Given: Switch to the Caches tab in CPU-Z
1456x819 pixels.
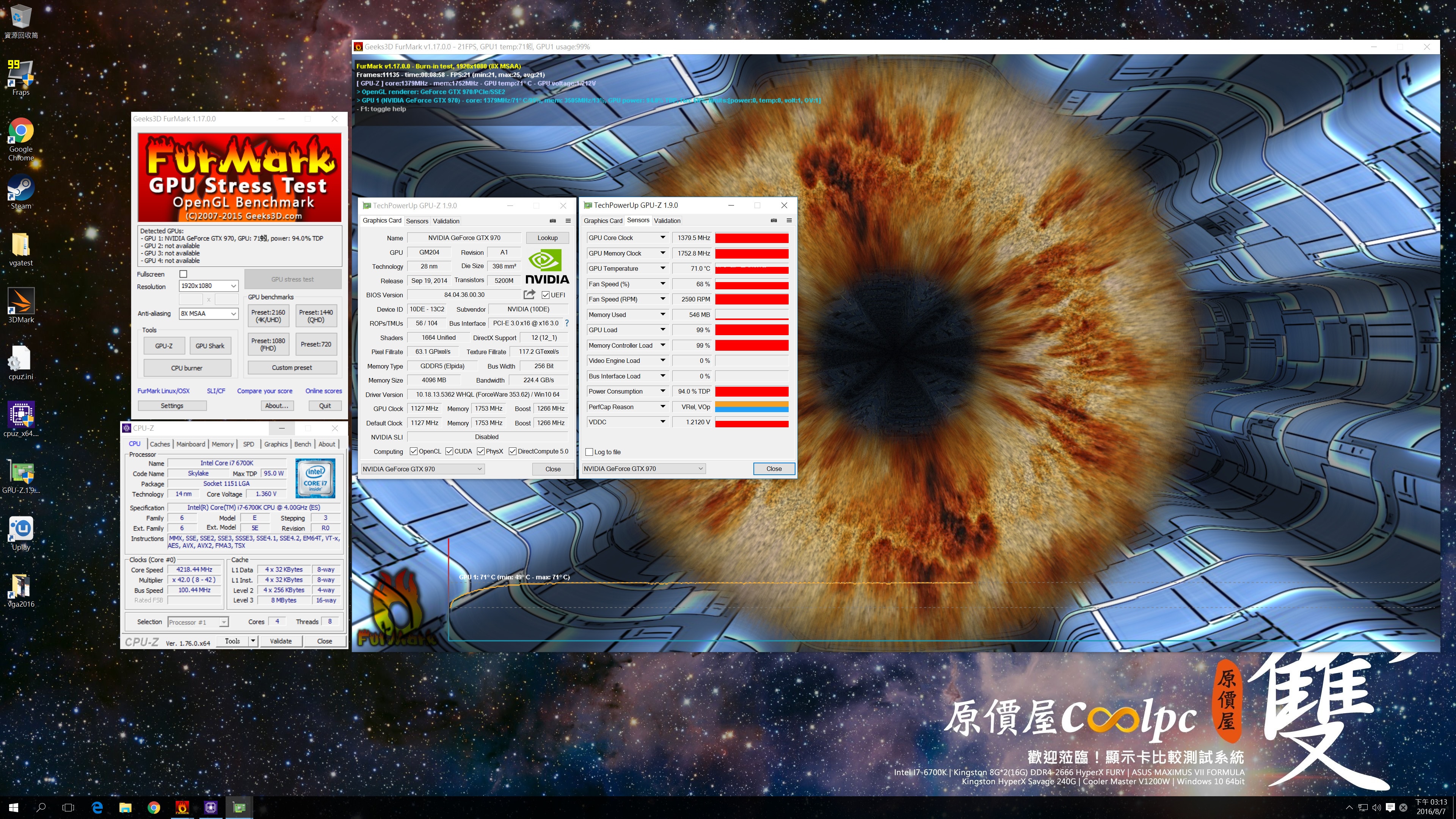Looking at the screenshot, I should point(159,444).
